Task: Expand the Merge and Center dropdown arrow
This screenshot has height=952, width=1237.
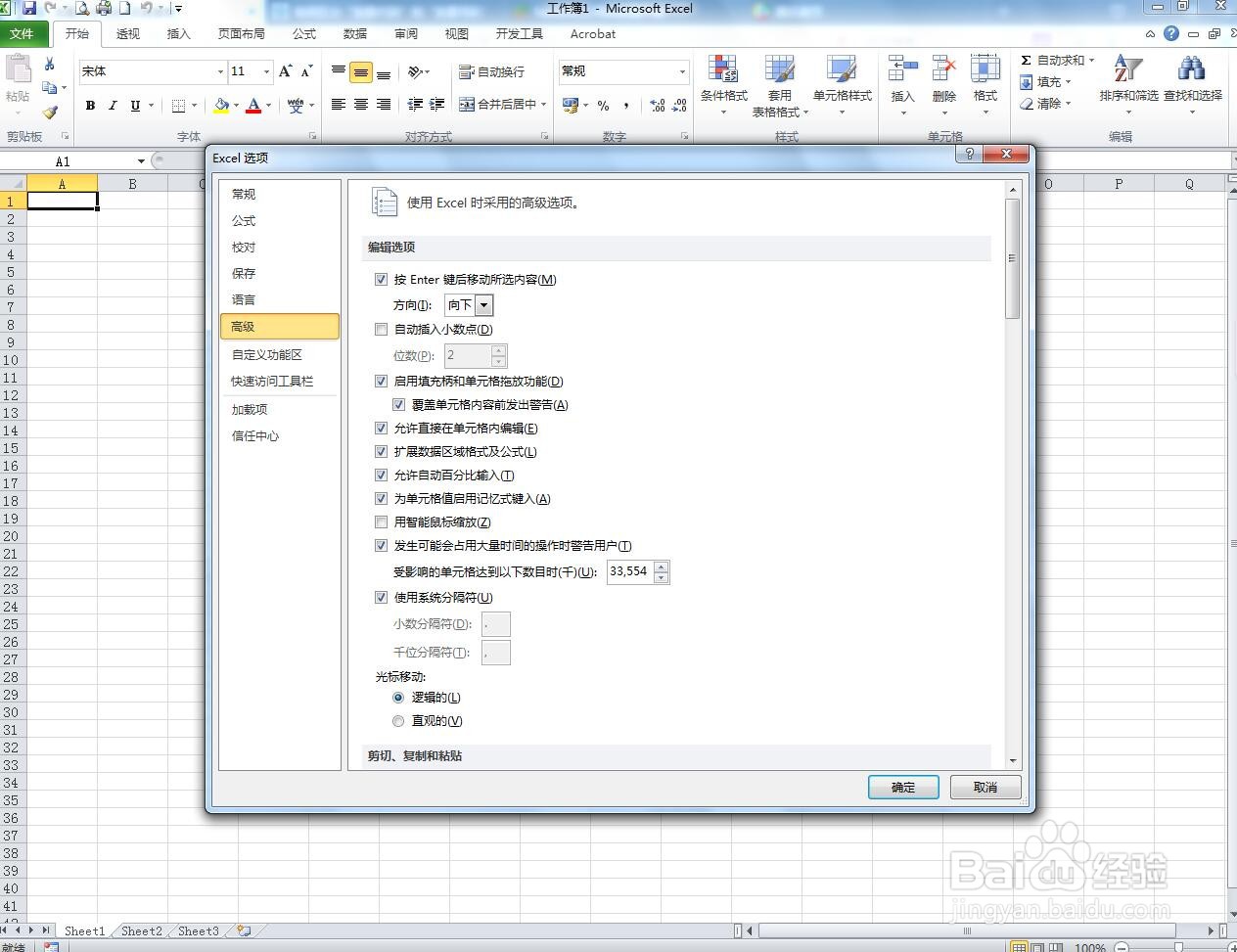Action: [x=544, y=105]
